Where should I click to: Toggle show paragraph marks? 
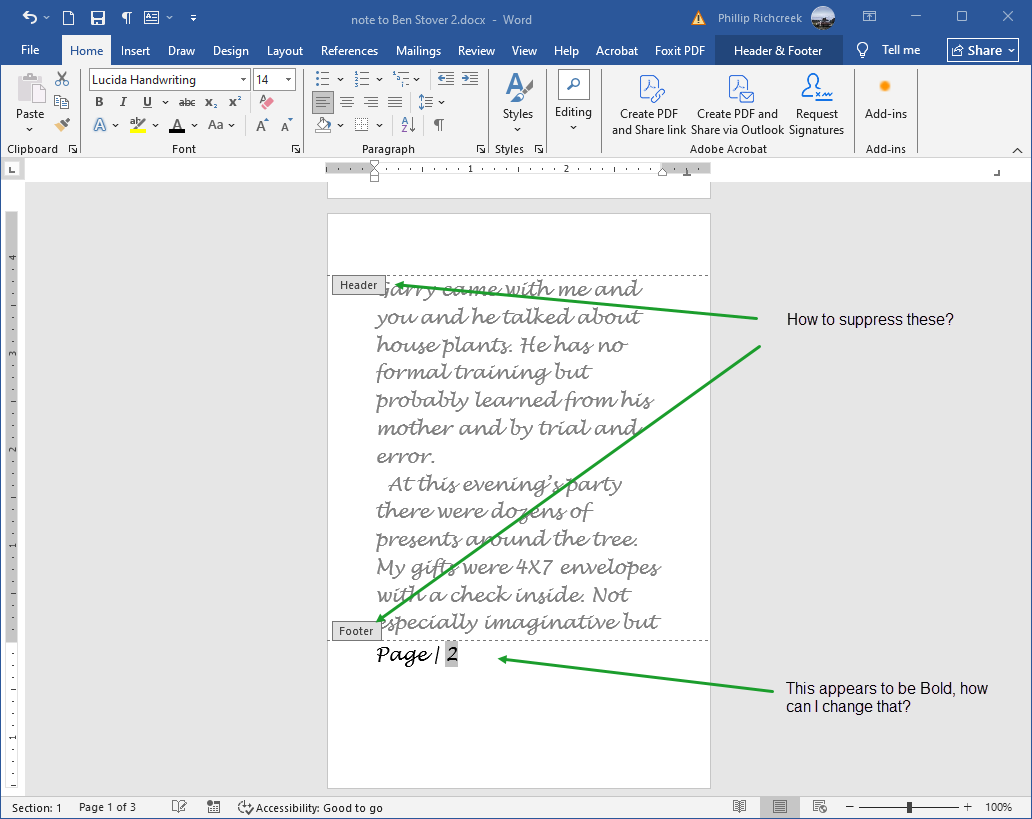pyautogui.click(x=441, y=124)
